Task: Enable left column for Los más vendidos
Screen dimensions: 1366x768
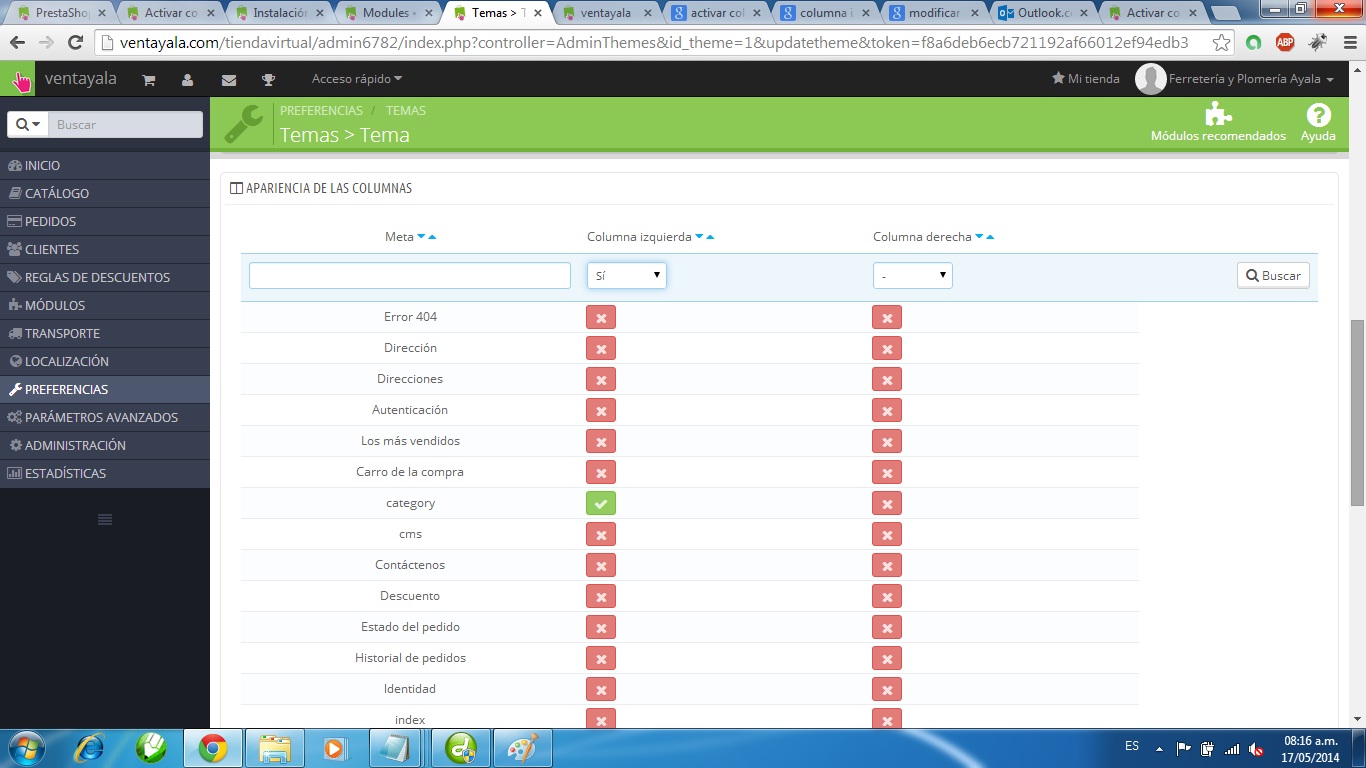Action: point(601,441)
